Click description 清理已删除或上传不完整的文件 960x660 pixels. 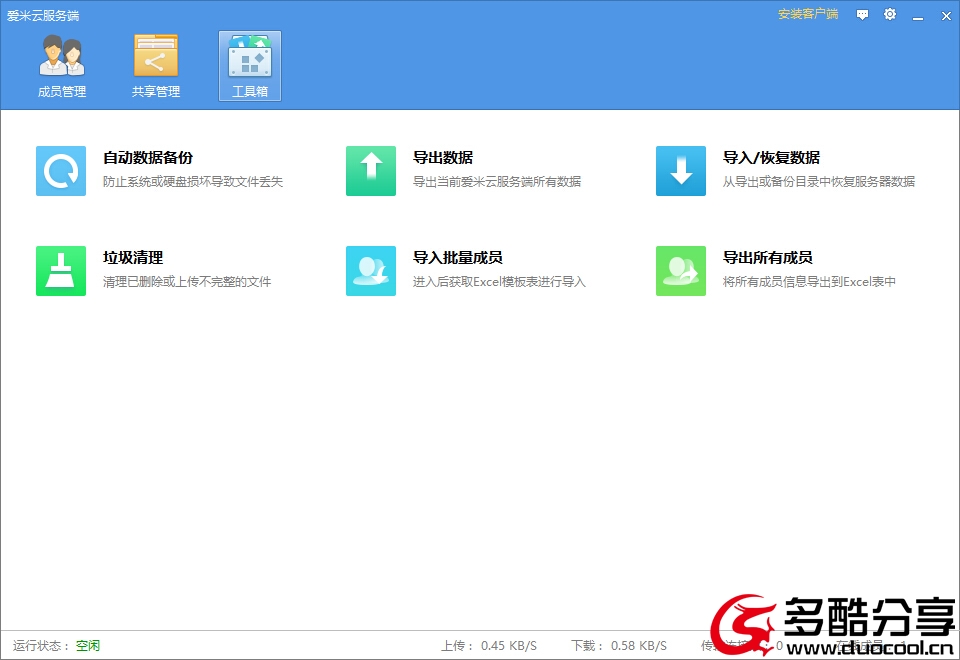(x=187, y=282)
